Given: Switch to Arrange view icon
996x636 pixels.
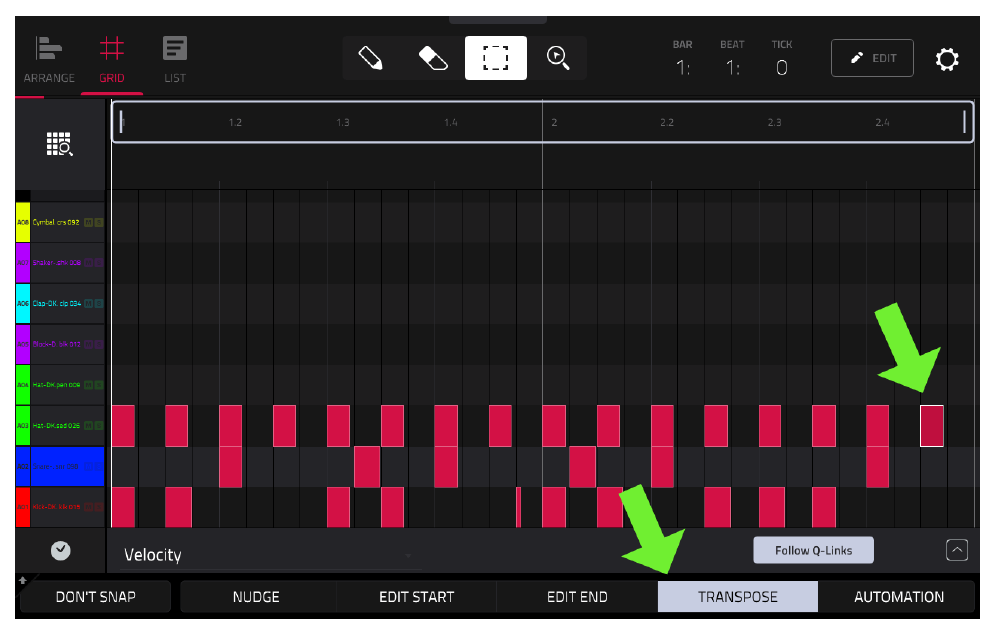Looking at the screenshot, I should [49, 60].
